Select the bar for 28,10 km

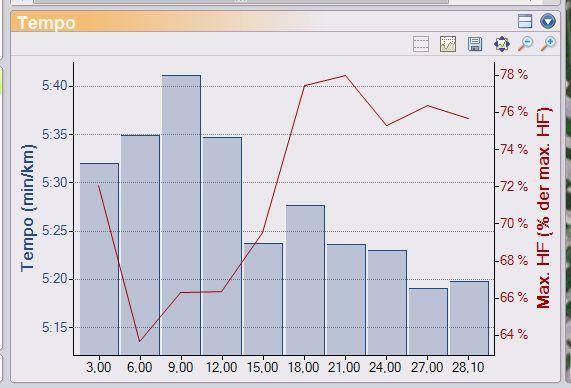pyautogui.click(x=469, y=318)
